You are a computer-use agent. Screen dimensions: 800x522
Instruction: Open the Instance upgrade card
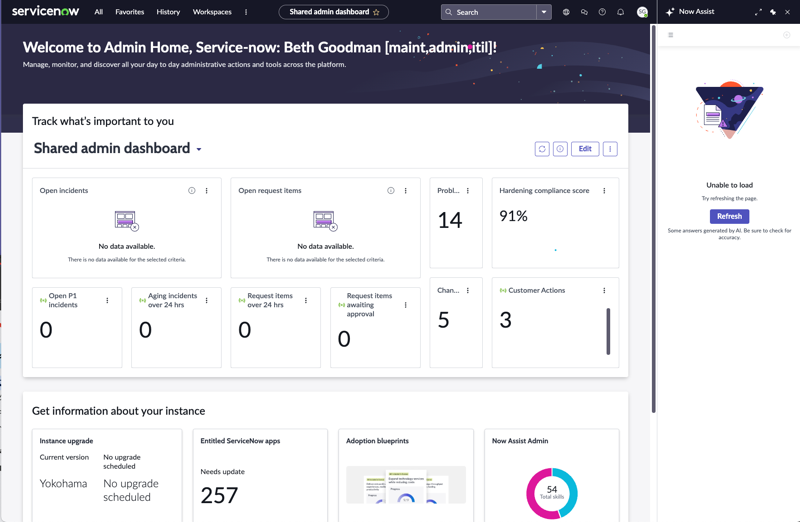coord(107,476)
